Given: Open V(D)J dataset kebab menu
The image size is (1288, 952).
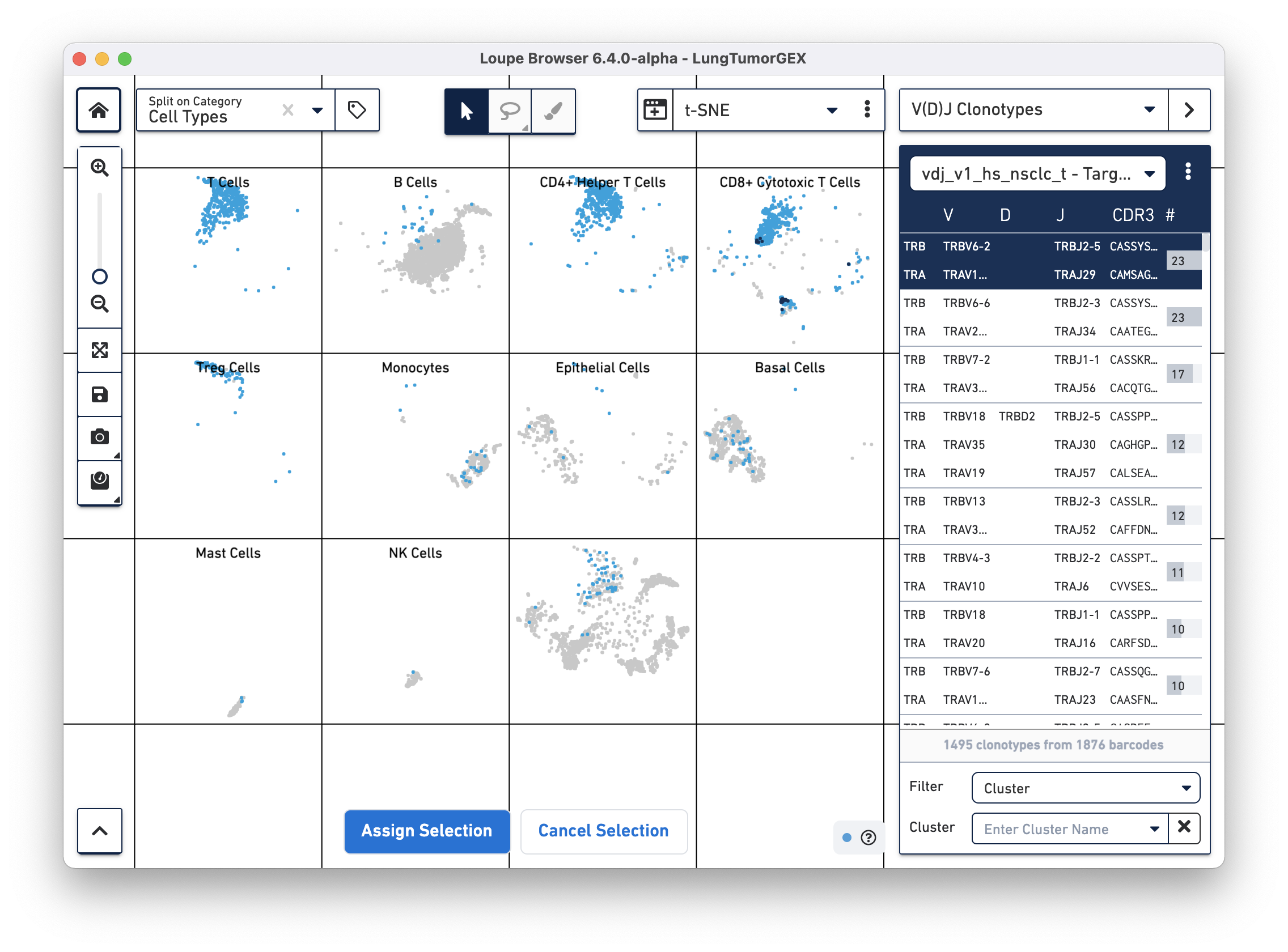Looking at the screenshot, I should tap(1188, 172).
